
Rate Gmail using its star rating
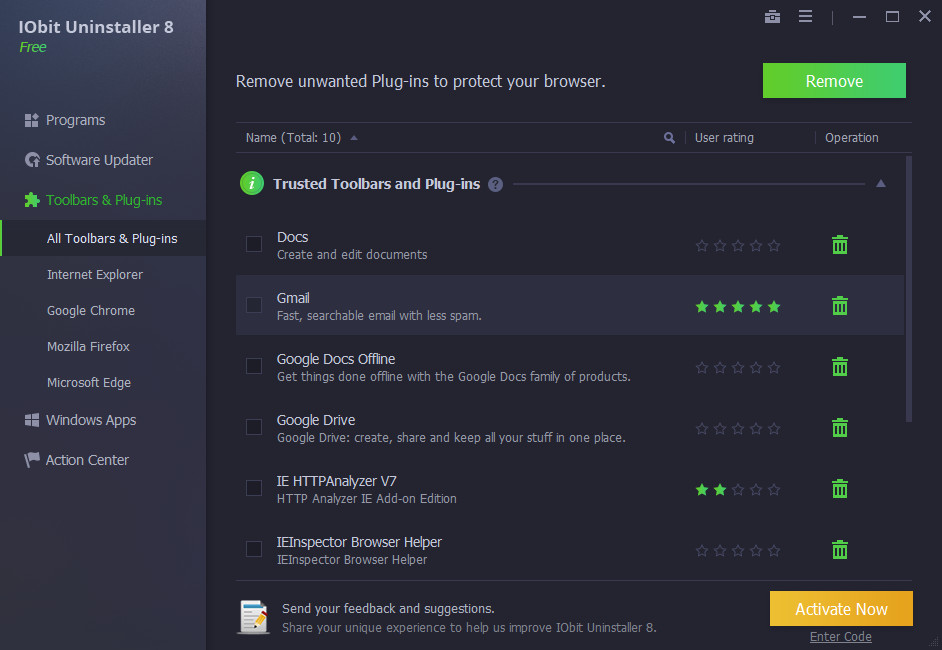pyautogui.click(x=738, y=307)
